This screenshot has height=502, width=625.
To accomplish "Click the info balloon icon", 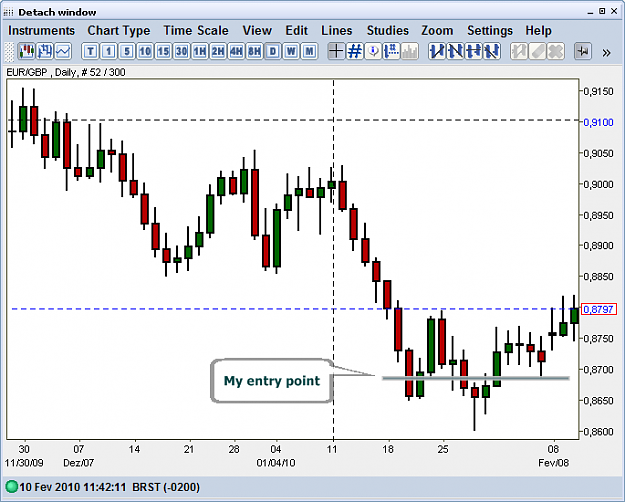I will coord(373,51).
